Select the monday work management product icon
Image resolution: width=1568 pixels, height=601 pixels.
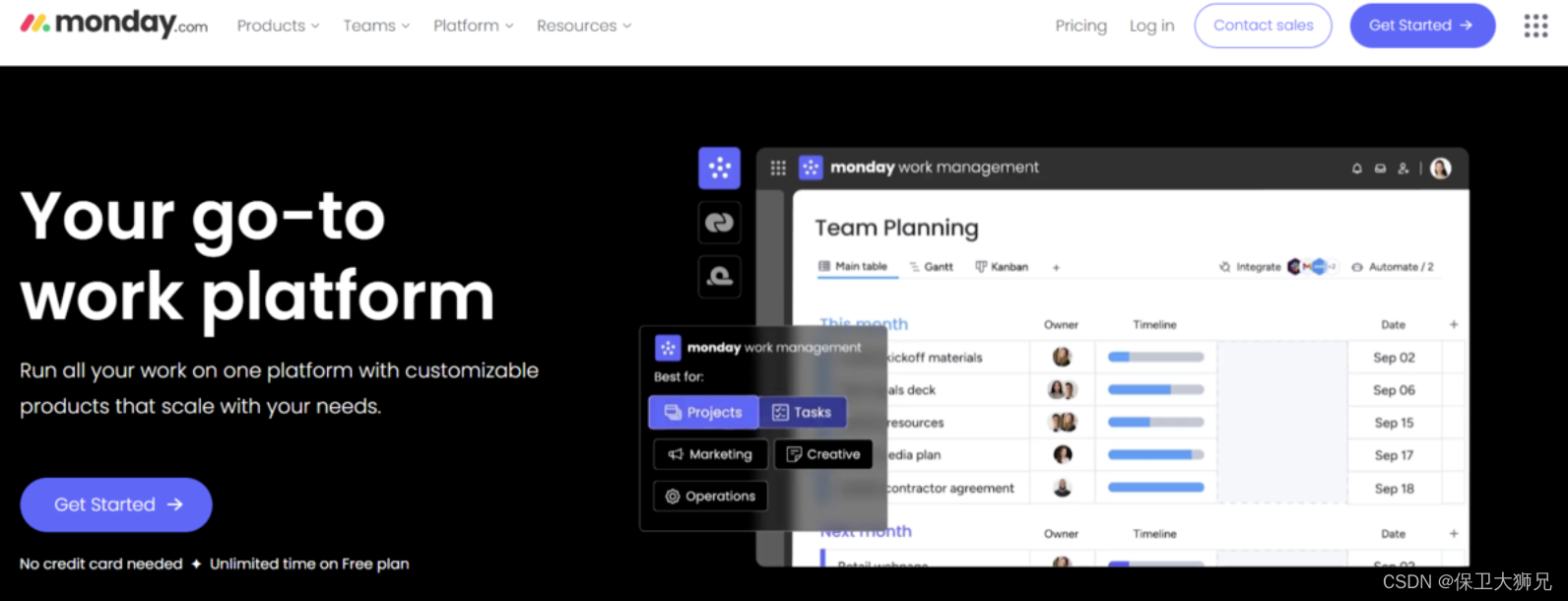point(719,168)
